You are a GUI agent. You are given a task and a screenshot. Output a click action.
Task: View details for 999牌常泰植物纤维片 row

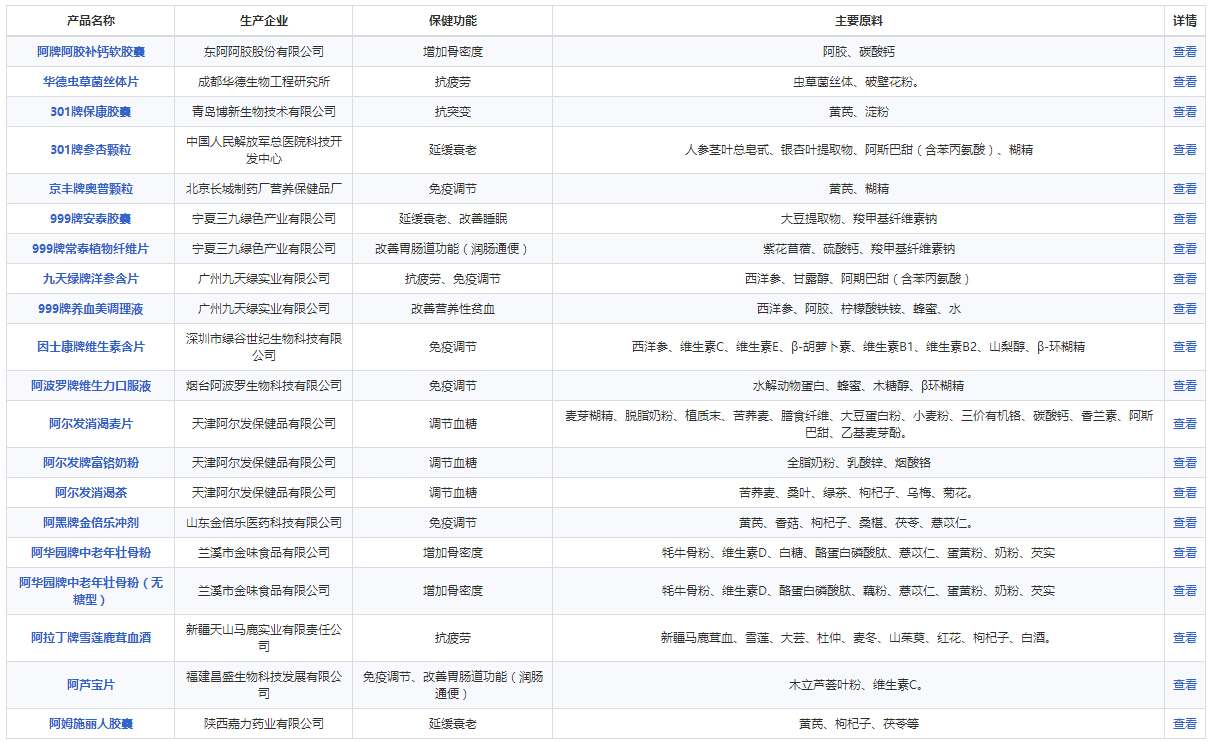(1184, 249)
